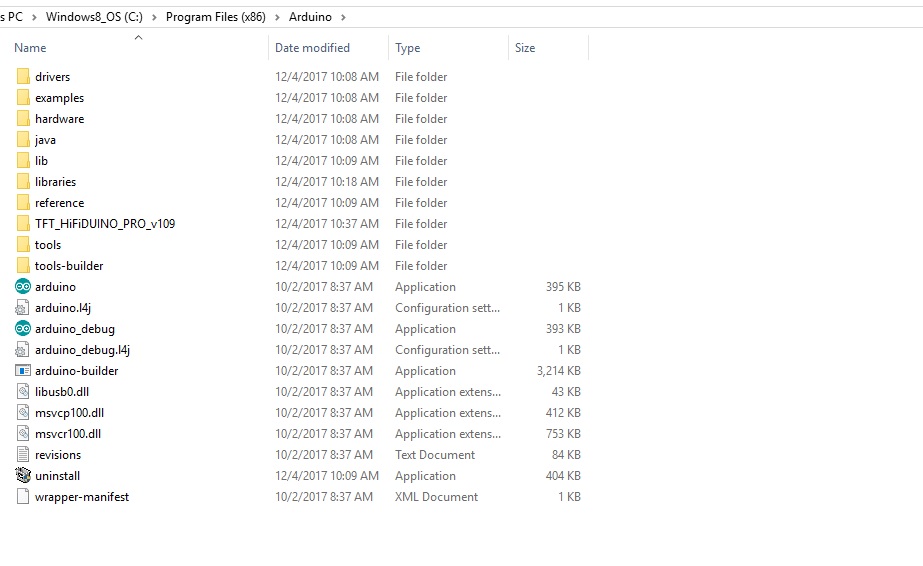
Task: Select the libraries folder icon
Action: pos(23,182)
